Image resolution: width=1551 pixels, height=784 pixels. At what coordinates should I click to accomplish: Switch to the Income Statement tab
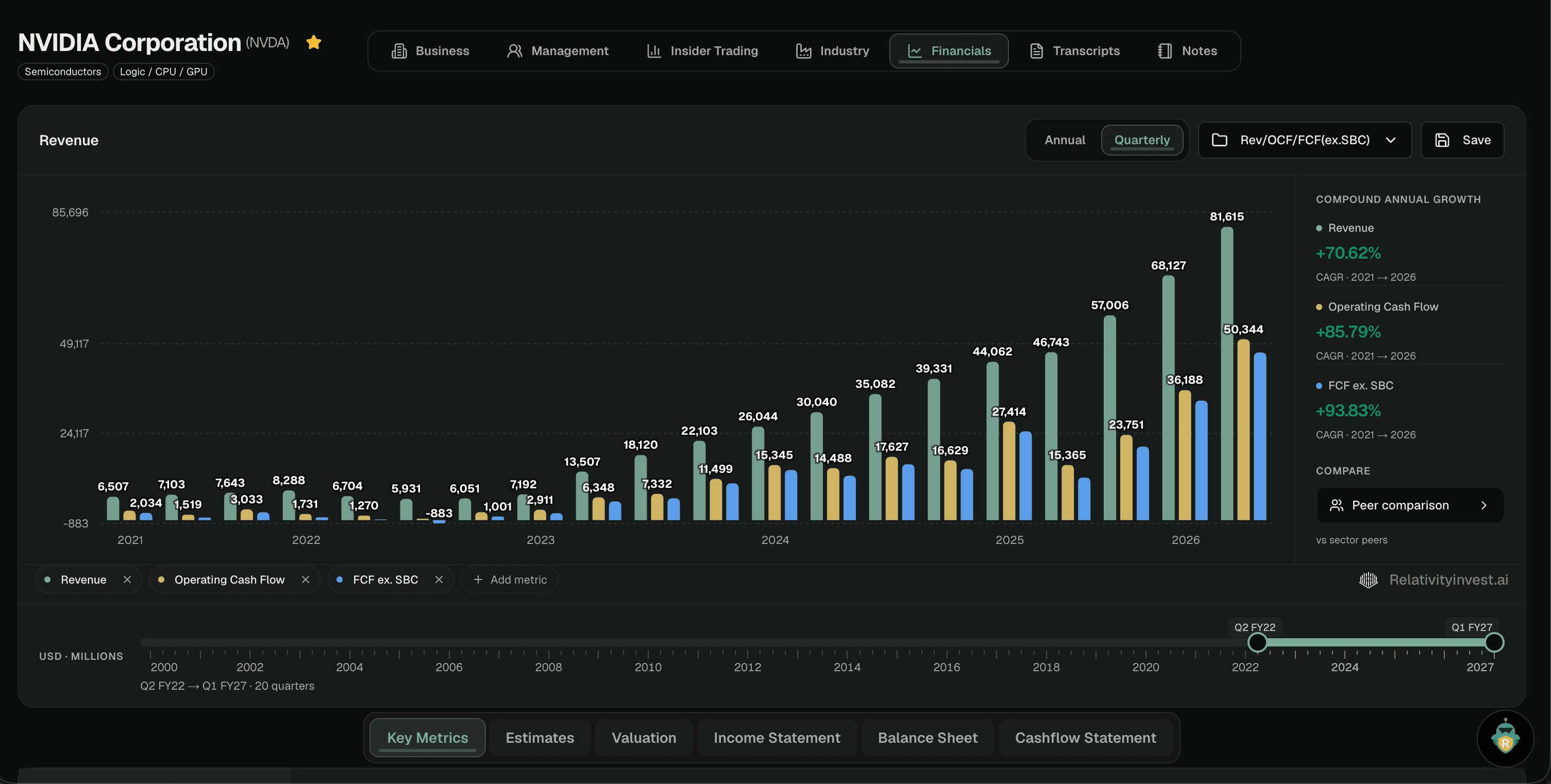click(777, 738)
